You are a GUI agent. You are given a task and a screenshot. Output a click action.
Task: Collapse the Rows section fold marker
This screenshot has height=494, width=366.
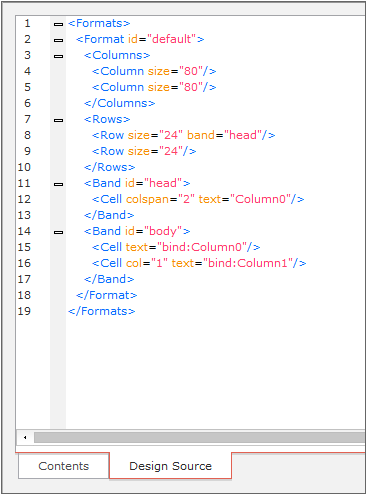click(x=58, y=120)
